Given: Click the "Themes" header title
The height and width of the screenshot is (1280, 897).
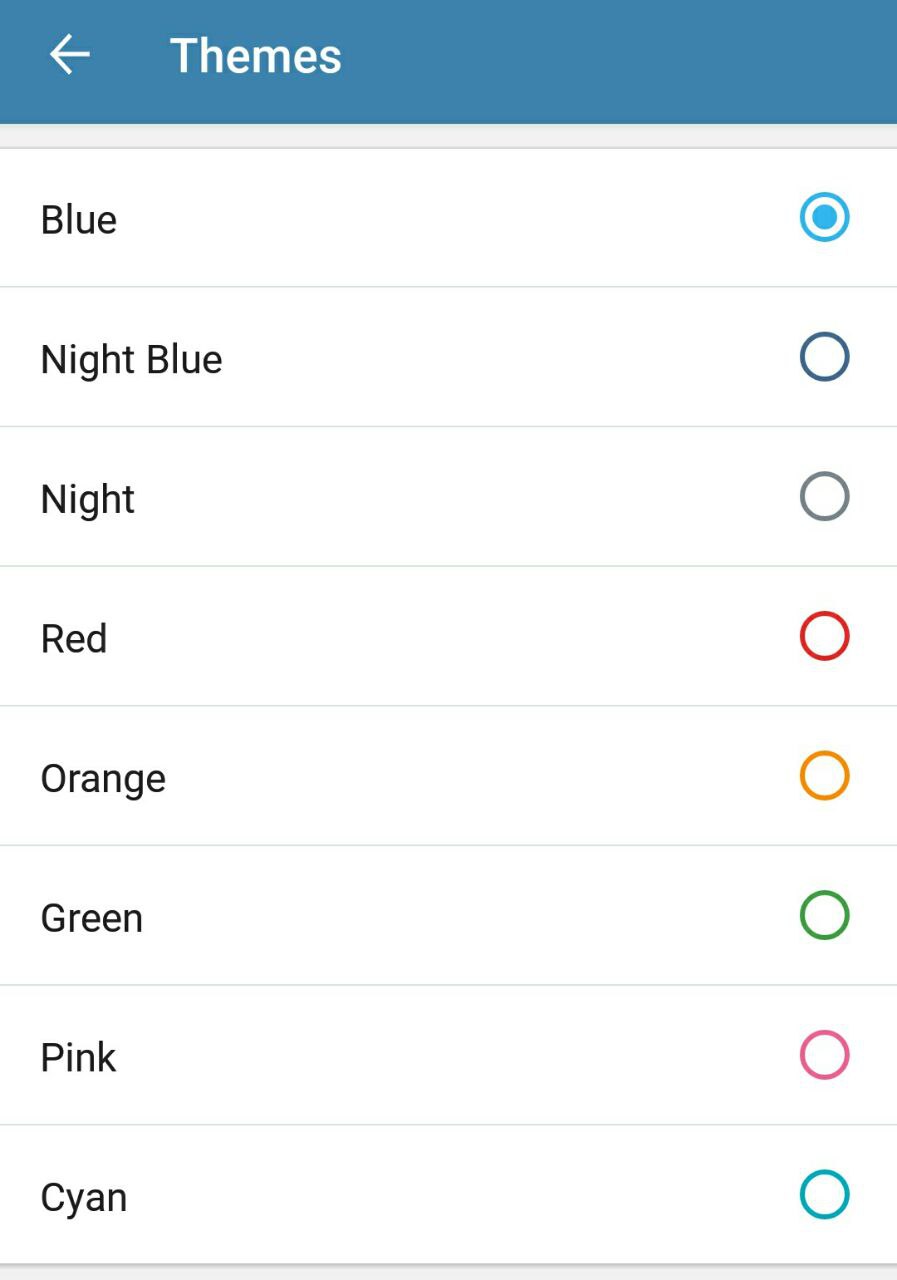Looking at the screenshot, I should tap(256, 55).
